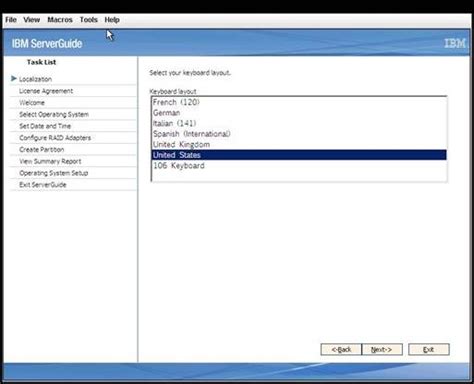The width and height of the screenshot is (474, 384).
Task: Open the Macros menu
Action: [60, 20]
